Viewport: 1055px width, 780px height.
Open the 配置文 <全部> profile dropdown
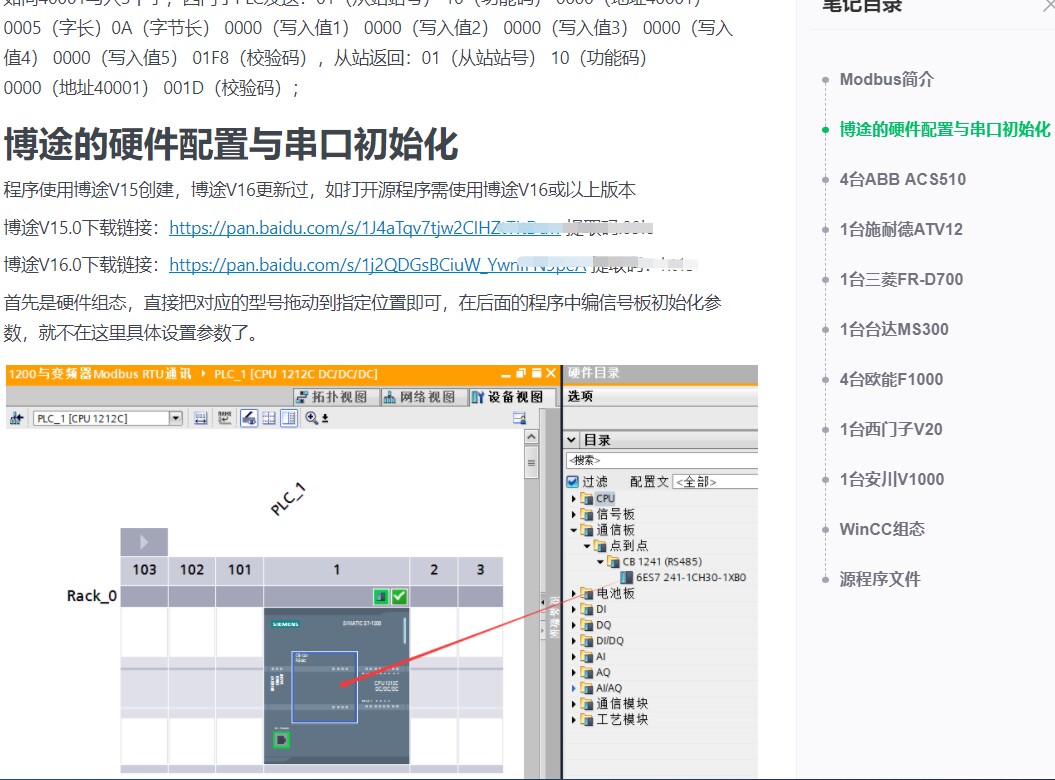(x=715, y=482)
